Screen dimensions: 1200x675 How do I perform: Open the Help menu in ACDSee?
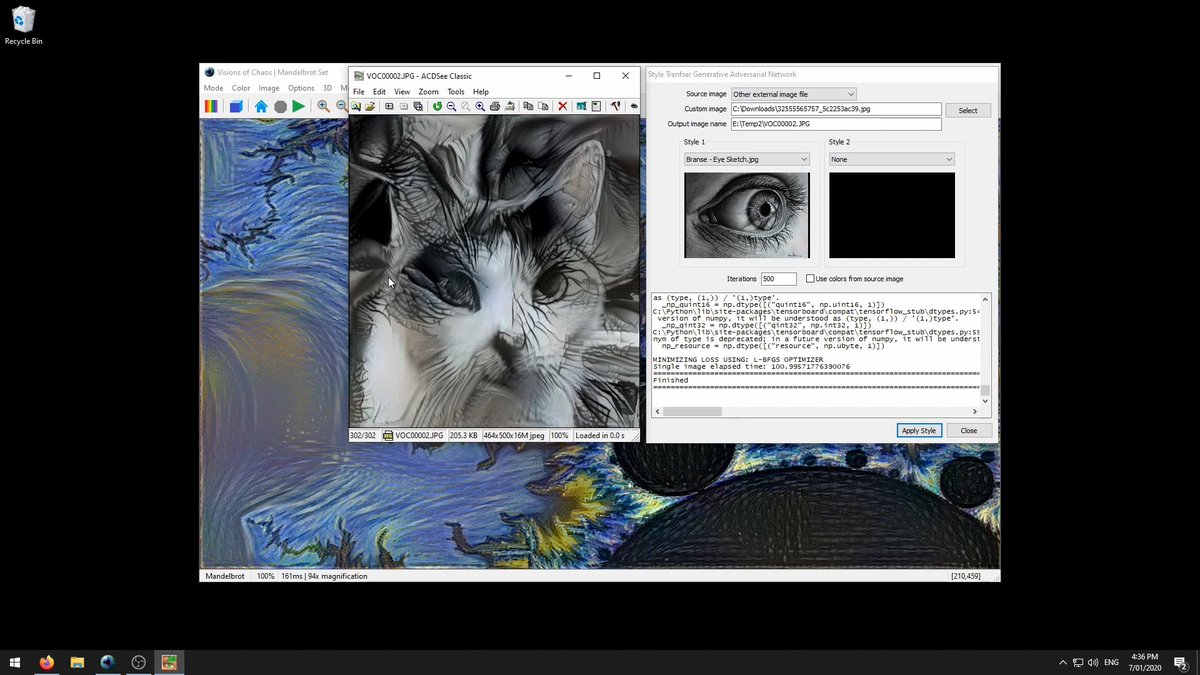pyautogui.click(x=480, y=91)
